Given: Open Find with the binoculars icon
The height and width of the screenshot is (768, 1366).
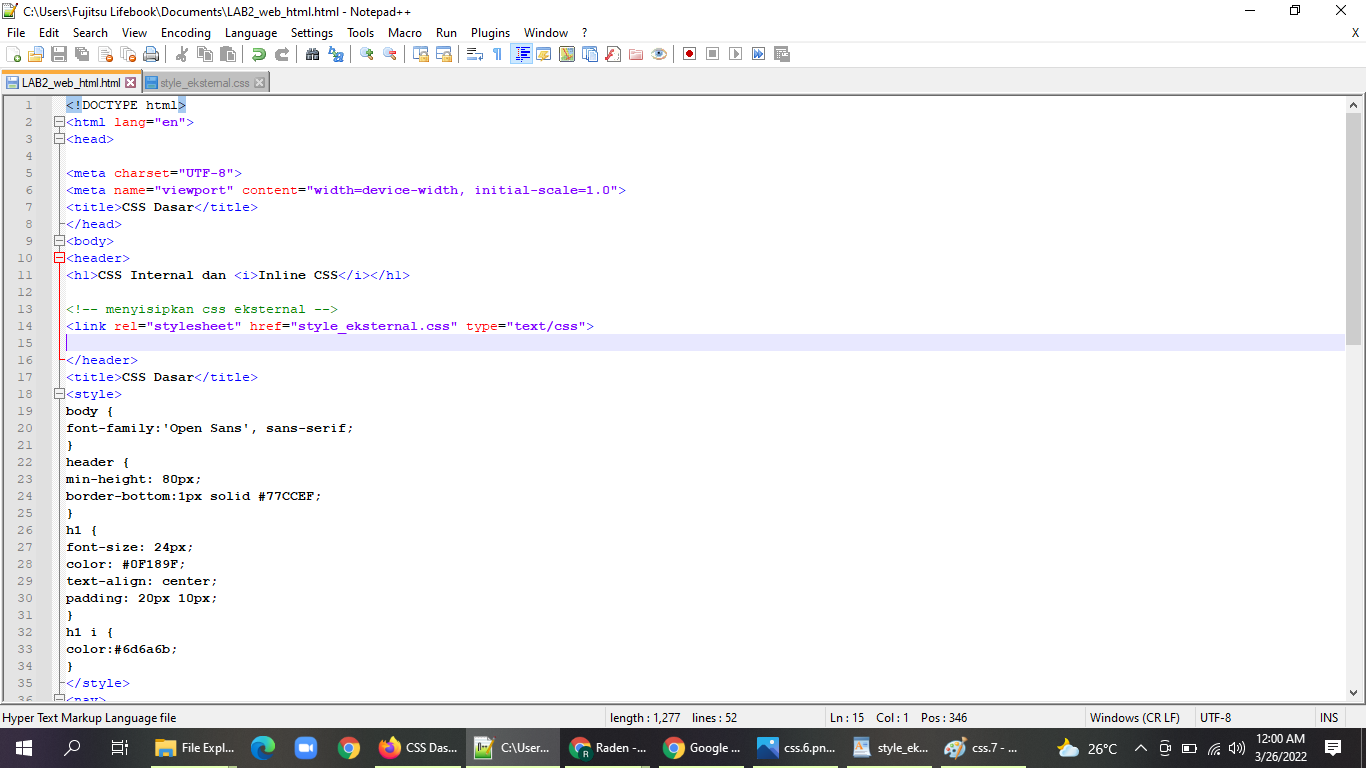Looking at the screenshot, I should tap(313, 54).
